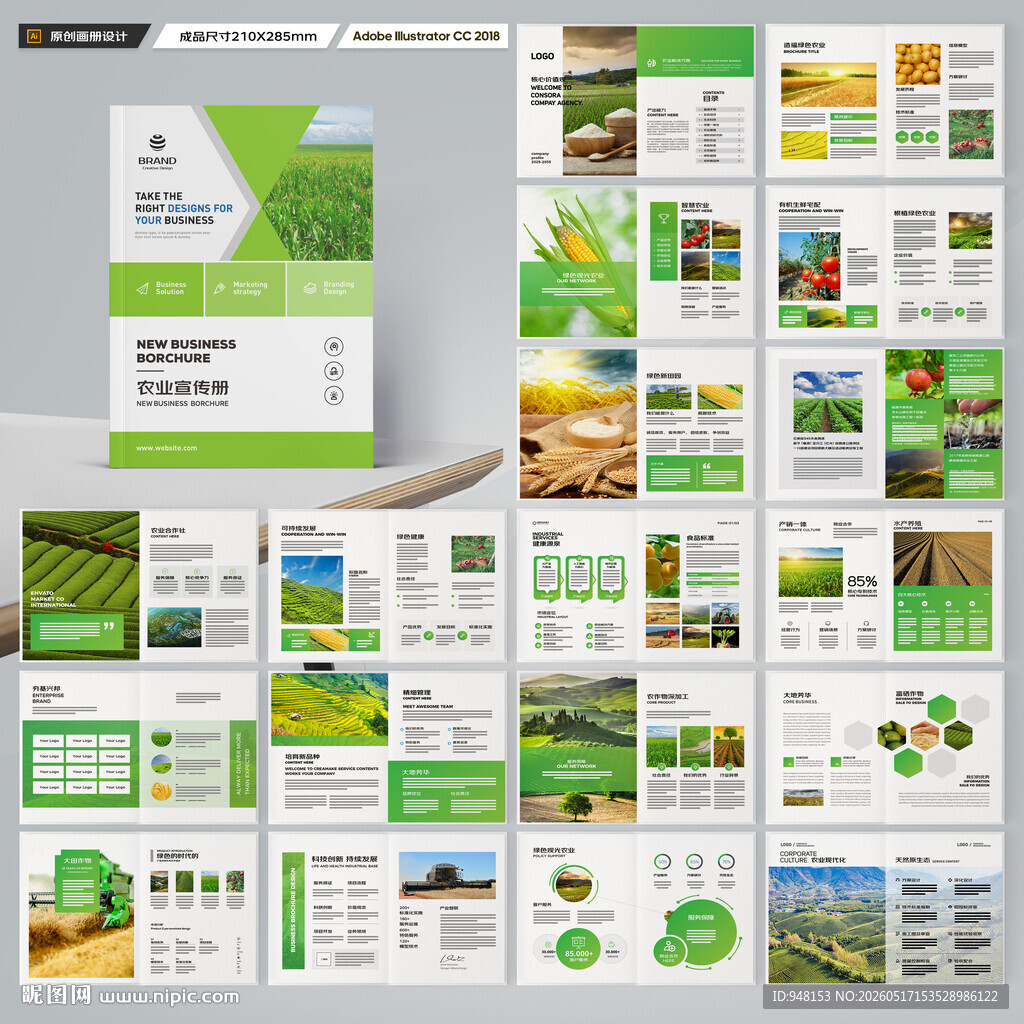
Task: Click the ID:948153 number label
Action: tap(800, 996)
